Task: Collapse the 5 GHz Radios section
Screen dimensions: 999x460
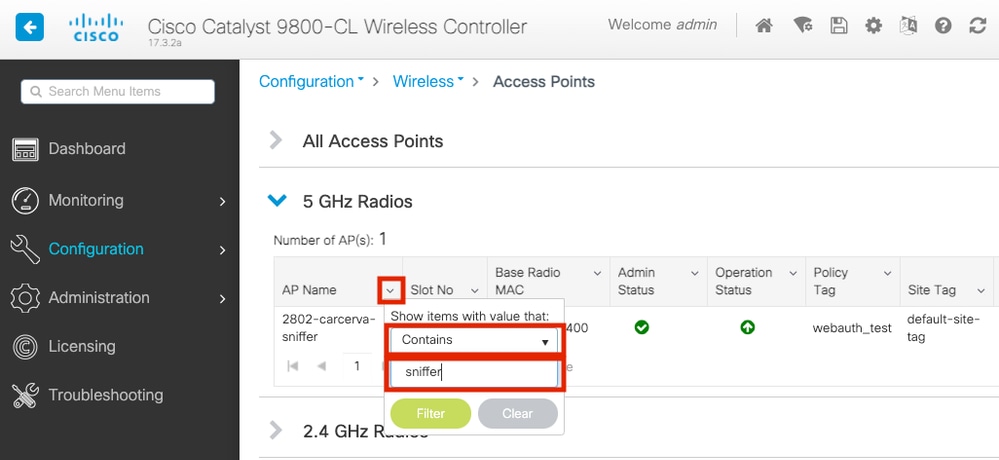Action: [x=277, y=201]
